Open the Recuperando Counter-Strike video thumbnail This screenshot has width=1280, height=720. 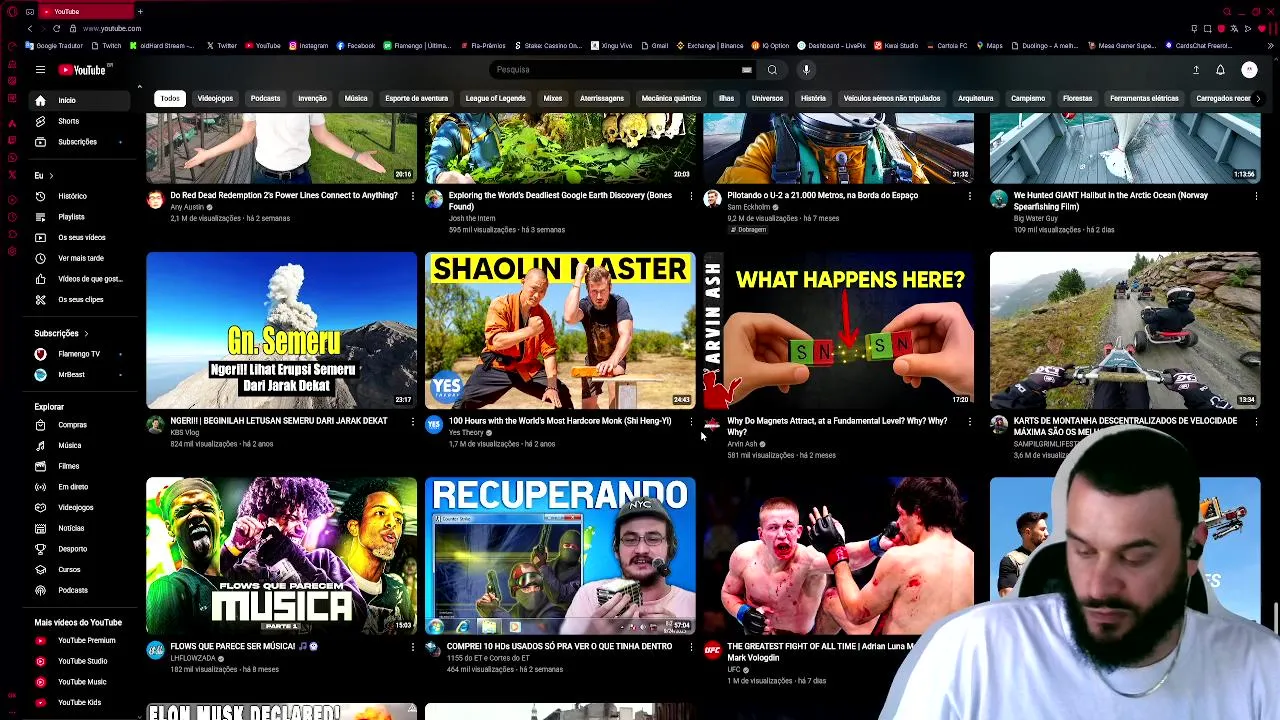[x=560, y=556]
